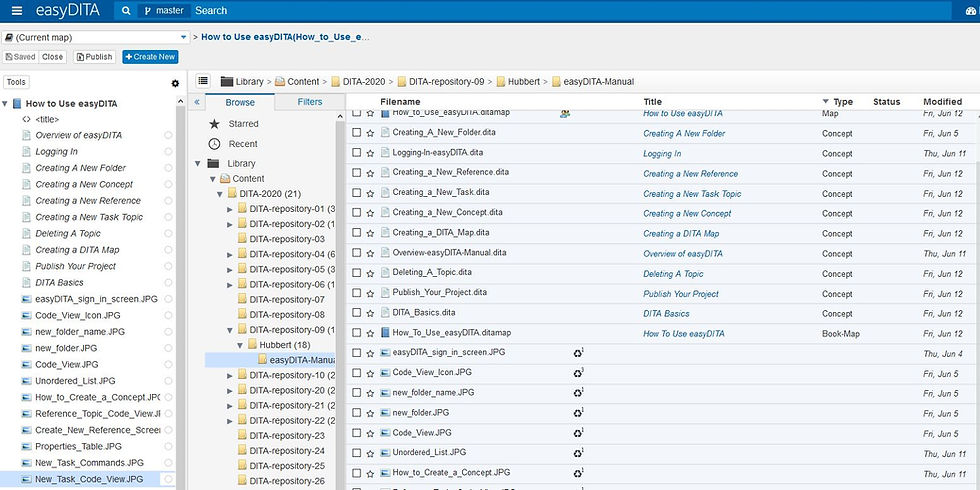Click the Recent clock icon
980x490 pixels.
point(214,144)
